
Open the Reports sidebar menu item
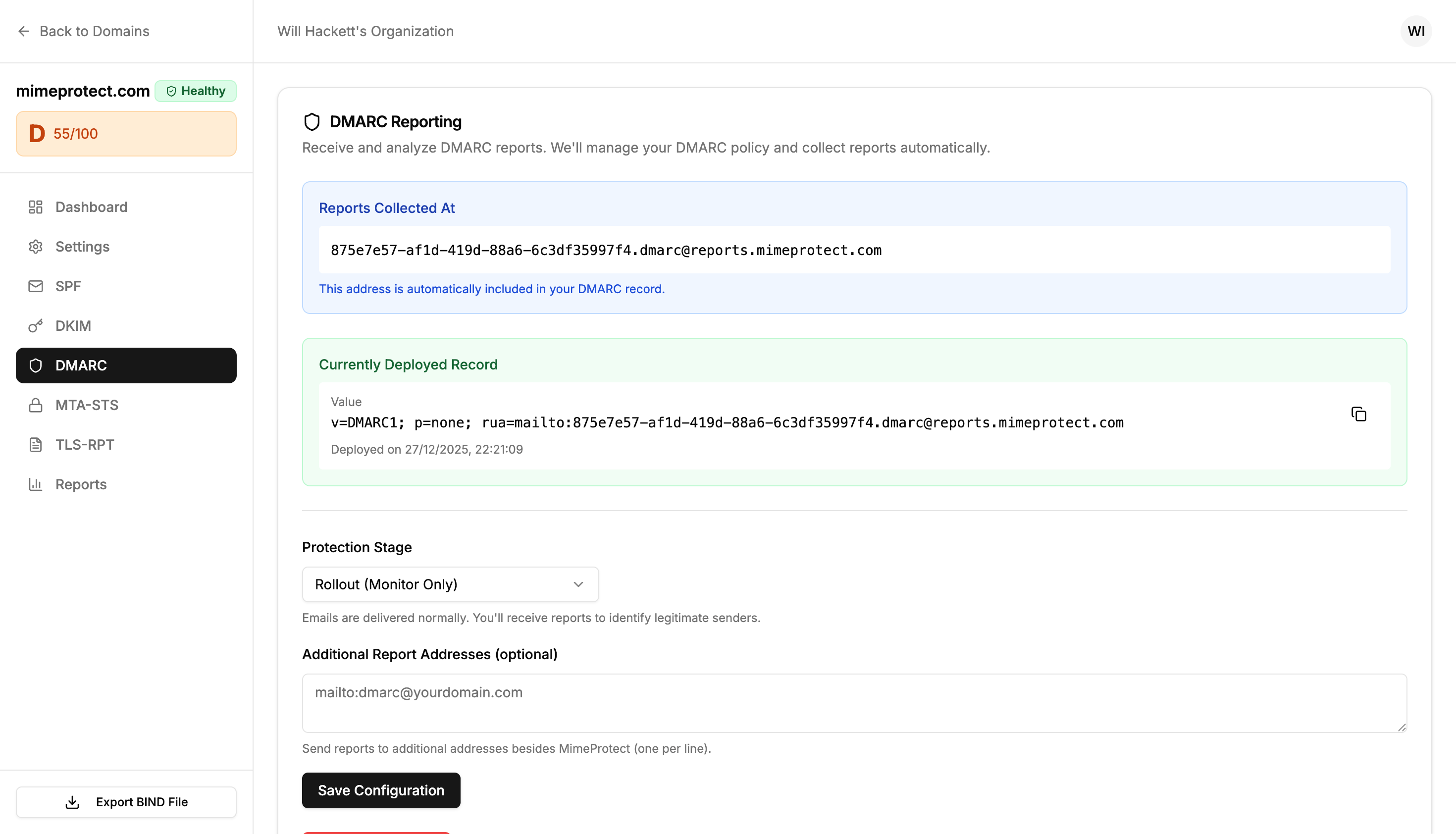click(x=81, y=484)
